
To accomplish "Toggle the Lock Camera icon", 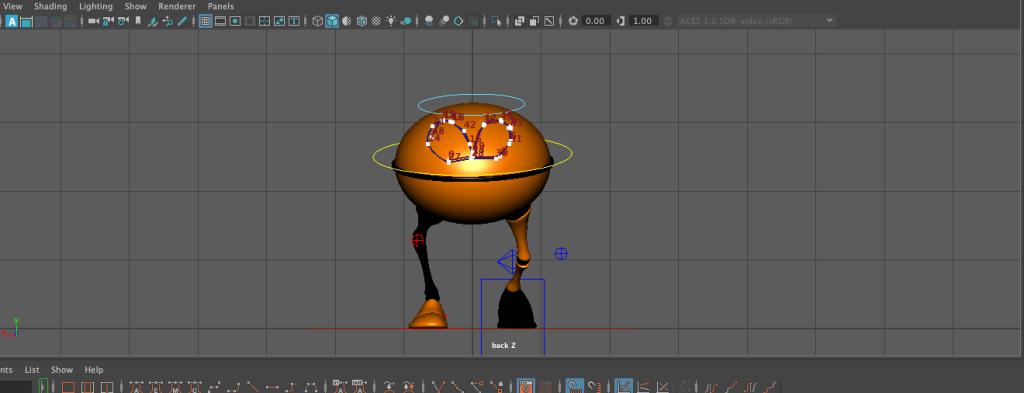I will pyautogui.click(x=108, y=21).
